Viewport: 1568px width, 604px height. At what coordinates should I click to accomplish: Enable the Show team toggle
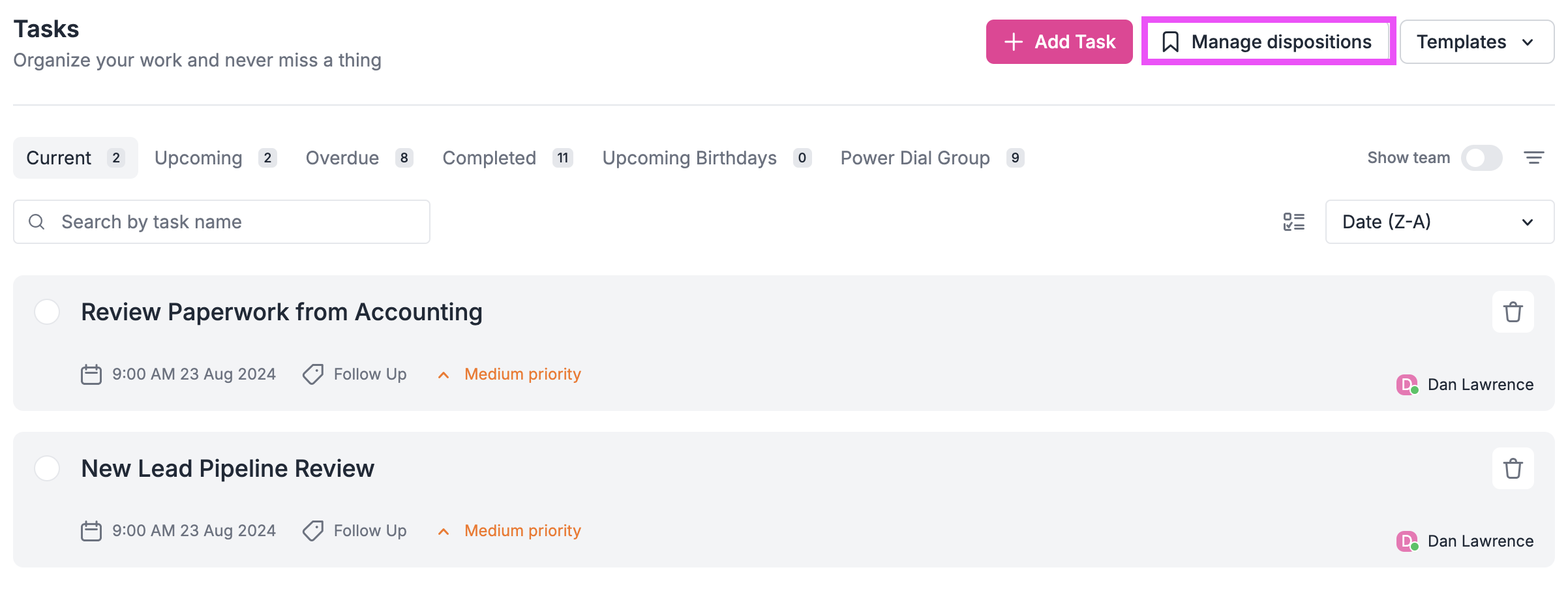click(x=1481, y=157)
